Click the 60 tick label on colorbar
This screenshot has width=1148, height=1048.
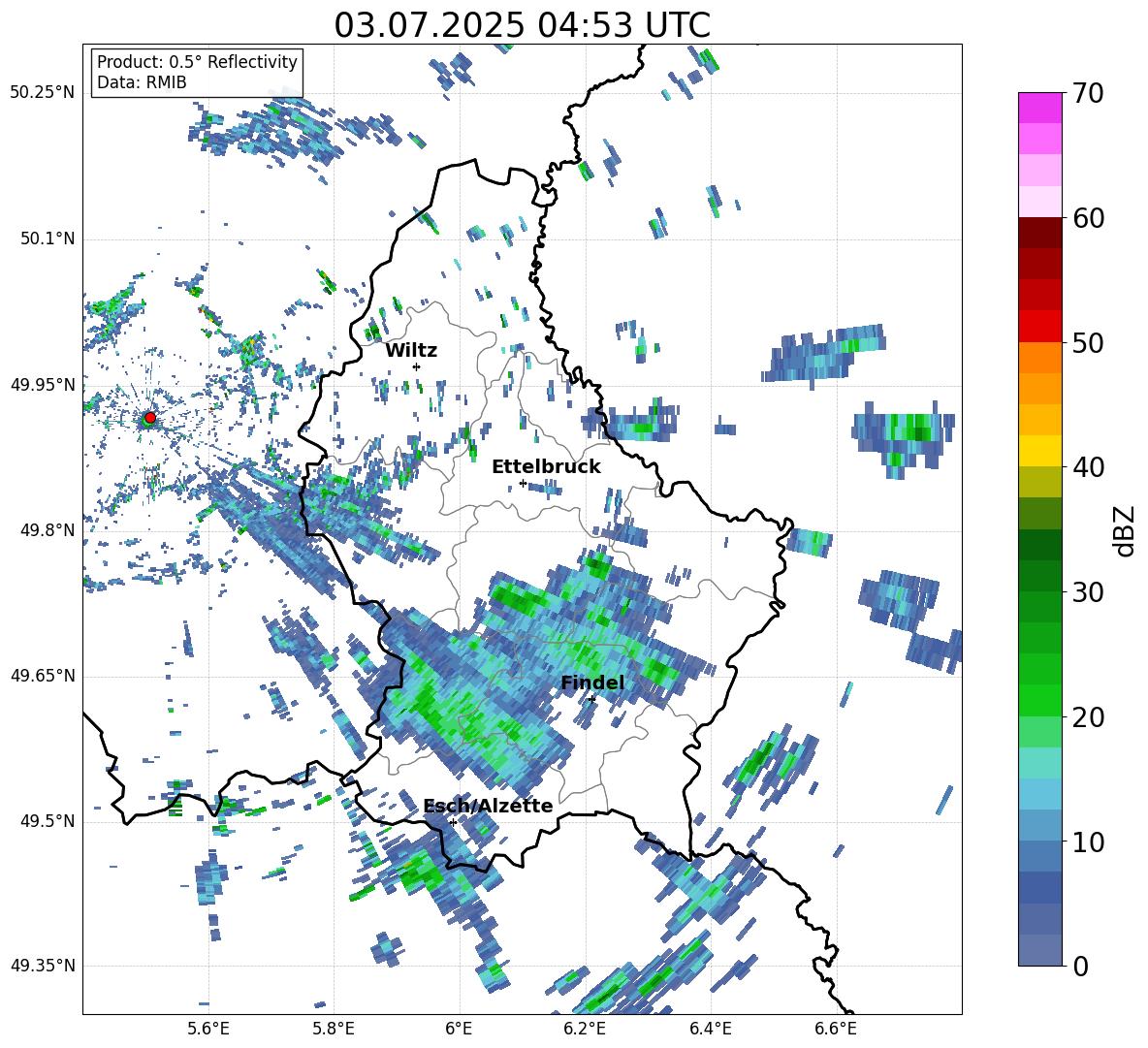point(1088,218)
